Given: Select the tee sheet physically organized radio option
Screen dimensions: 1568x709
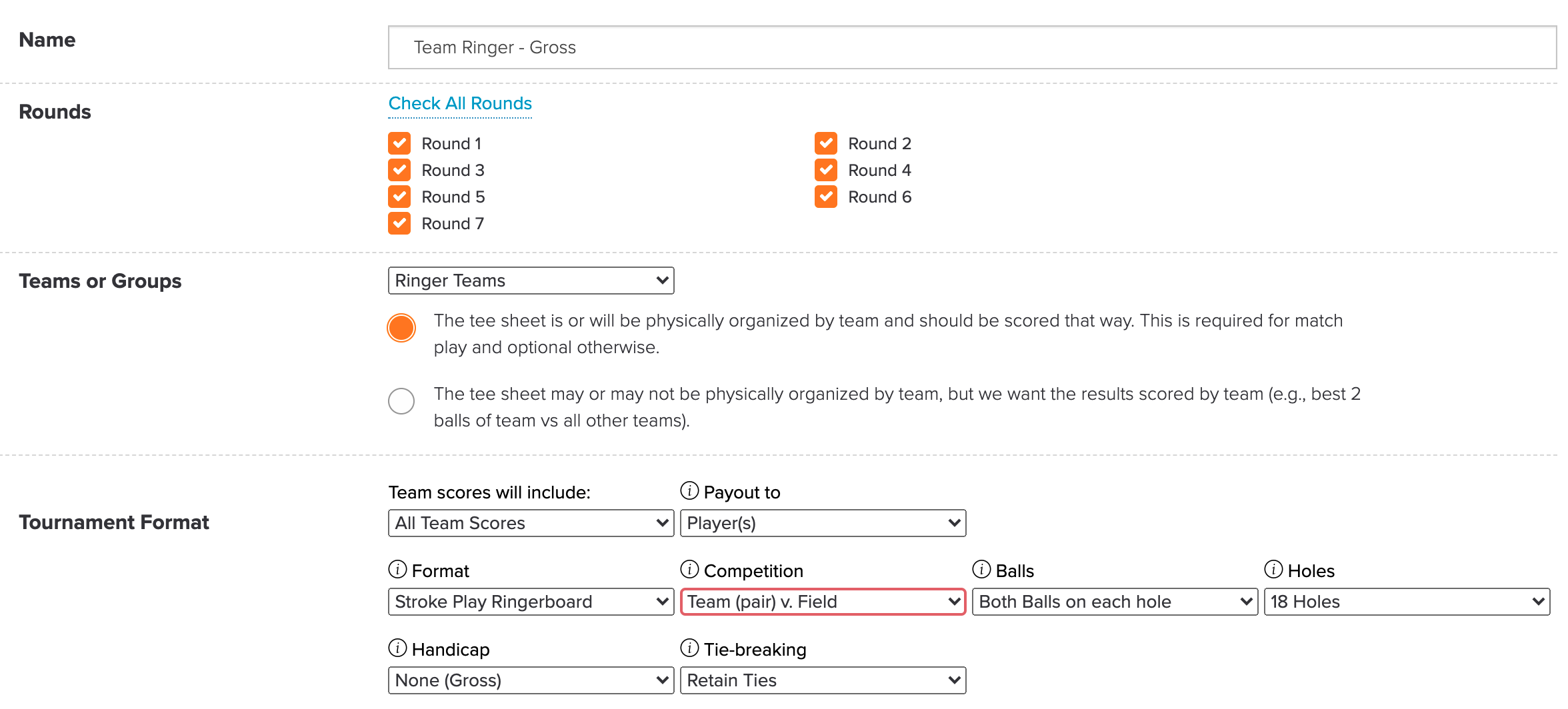Looking at the screenshot, I should pyautogui.click(x=401, y=328).
